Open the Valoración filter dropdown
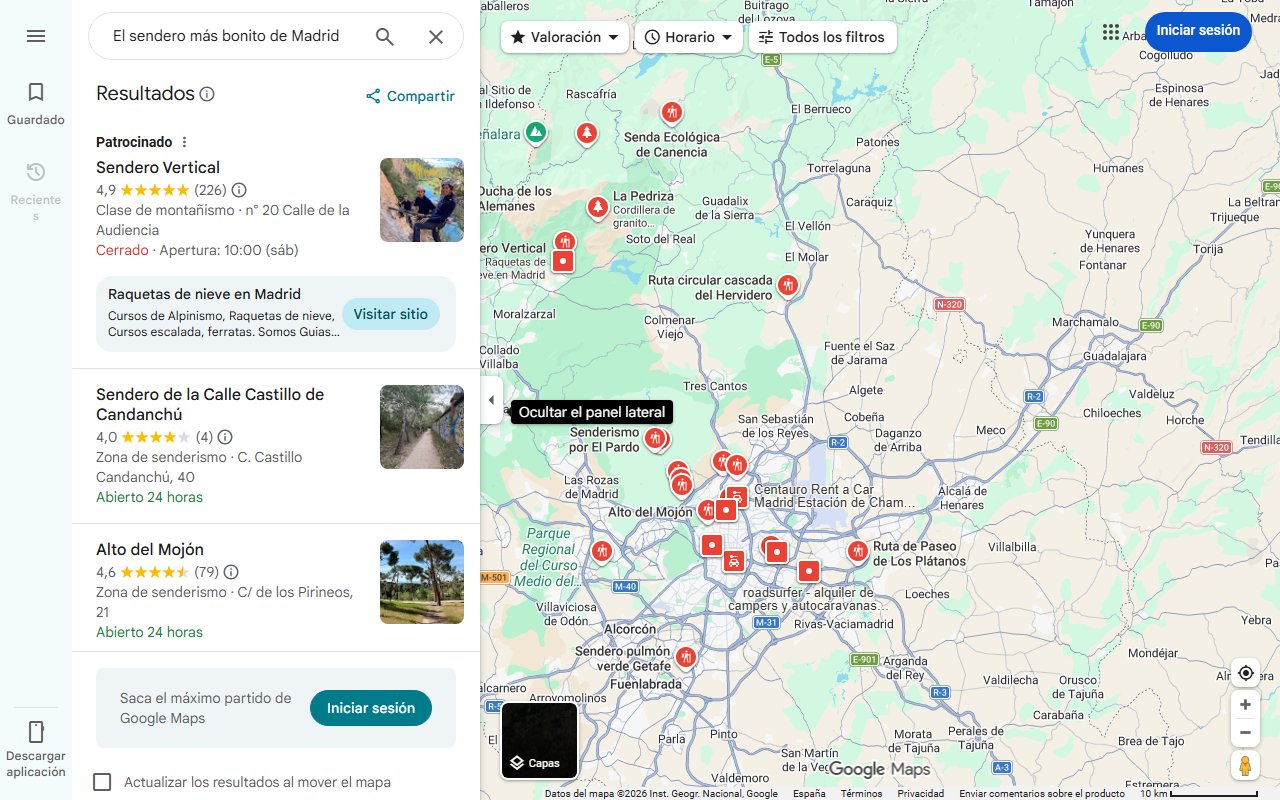Image resolution: width=1280 pixels, height=800 pixels. [564, 37]
